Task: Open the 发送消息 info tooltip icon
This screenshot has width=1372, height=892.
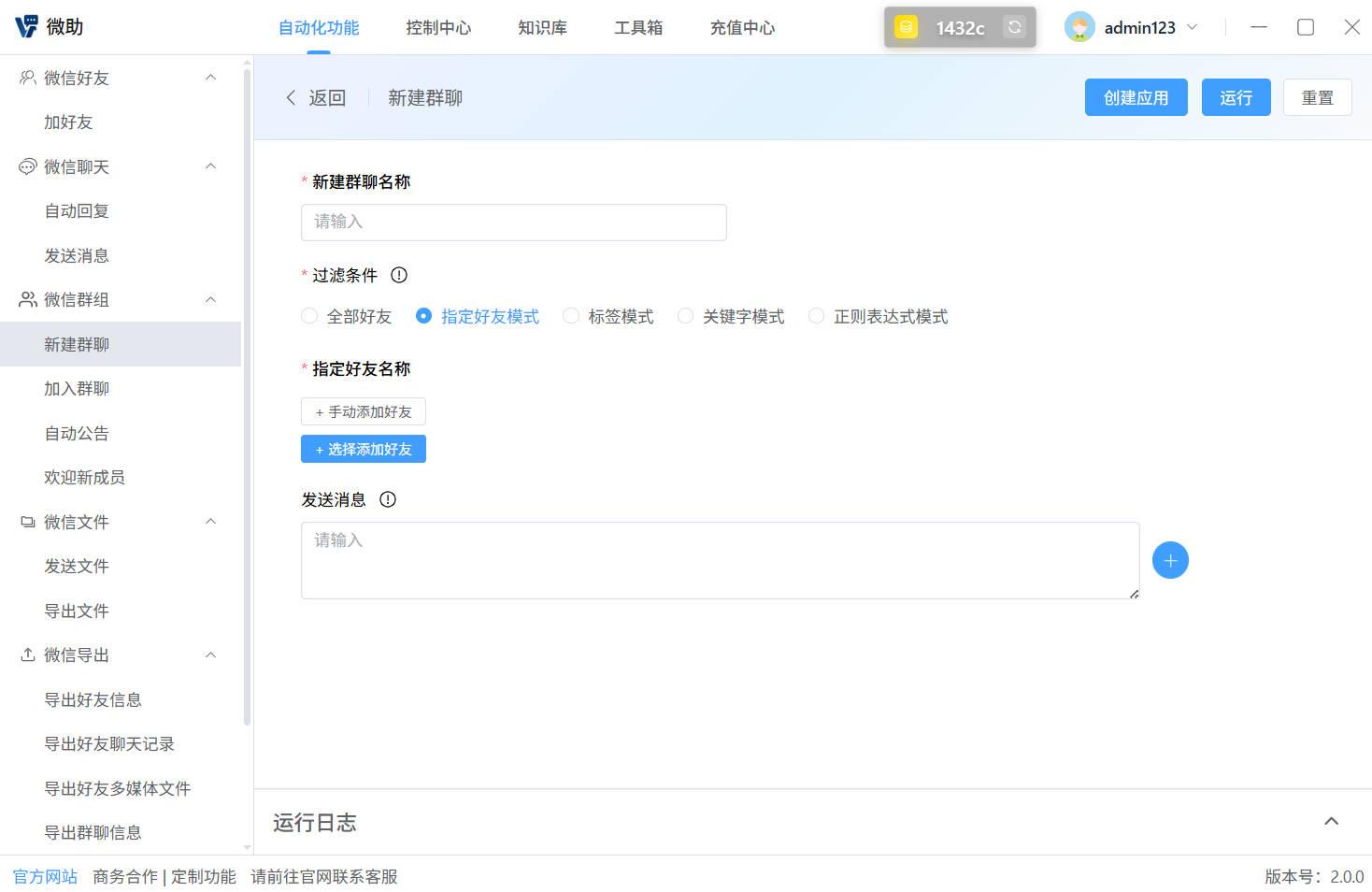Action: [x=388, y=499]
